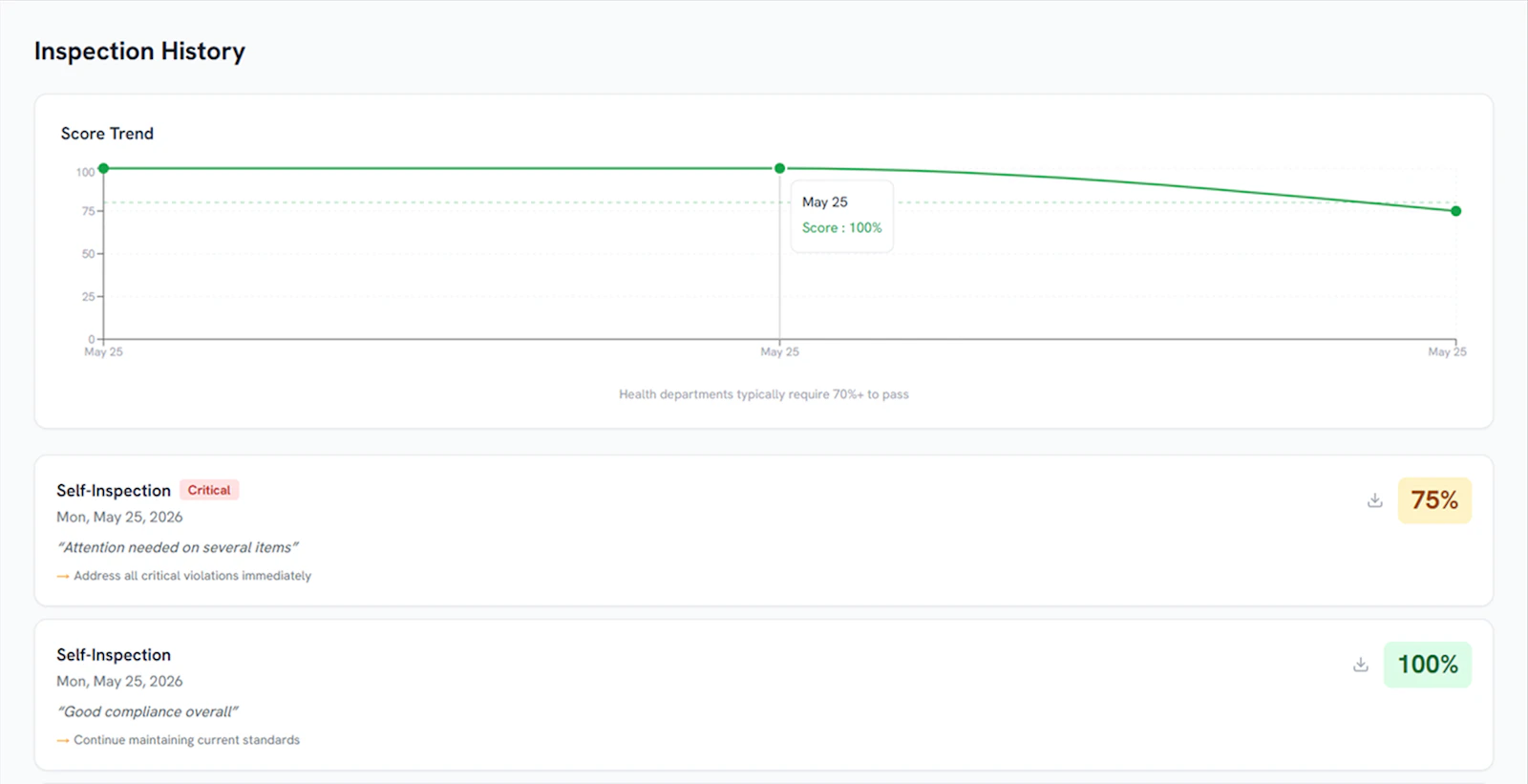Select the middle chart point at score 100
Screen dimensions: 1528x784
click(x=779, y=168)
